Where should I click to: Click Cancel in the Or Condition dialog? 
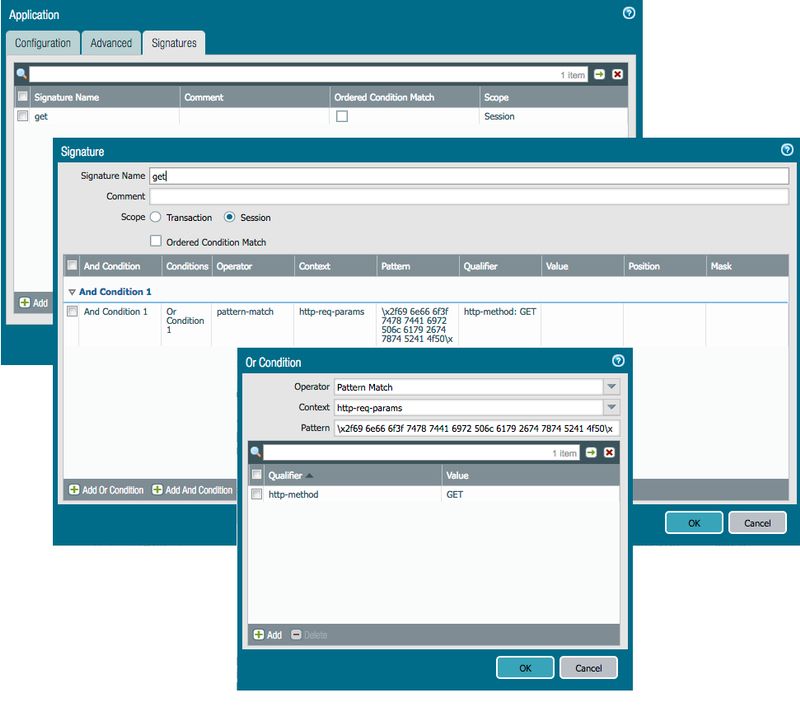coord(588,668)
